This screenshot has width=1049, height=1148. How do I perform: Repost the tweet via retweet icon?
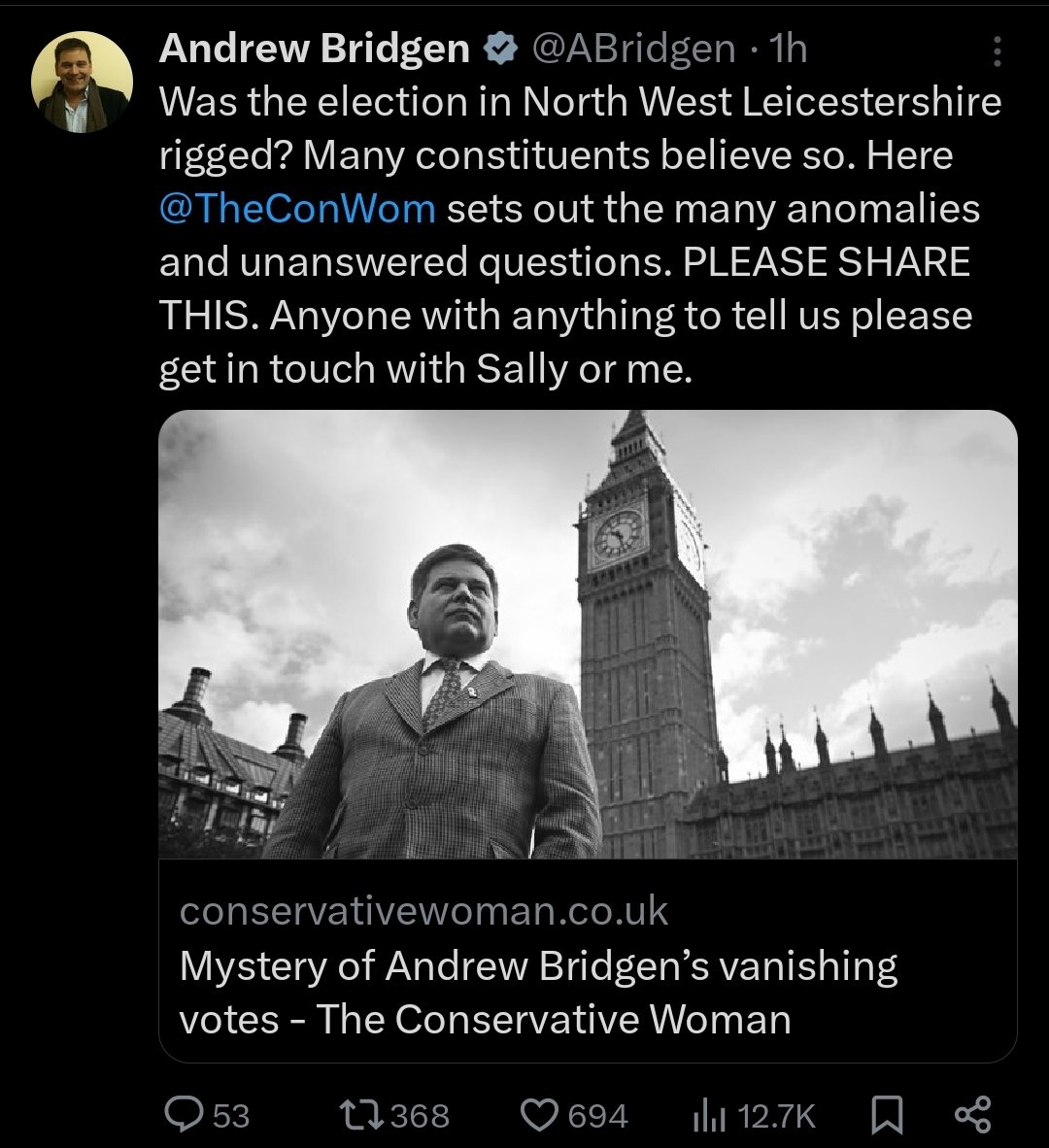[x=361, y=1114]
